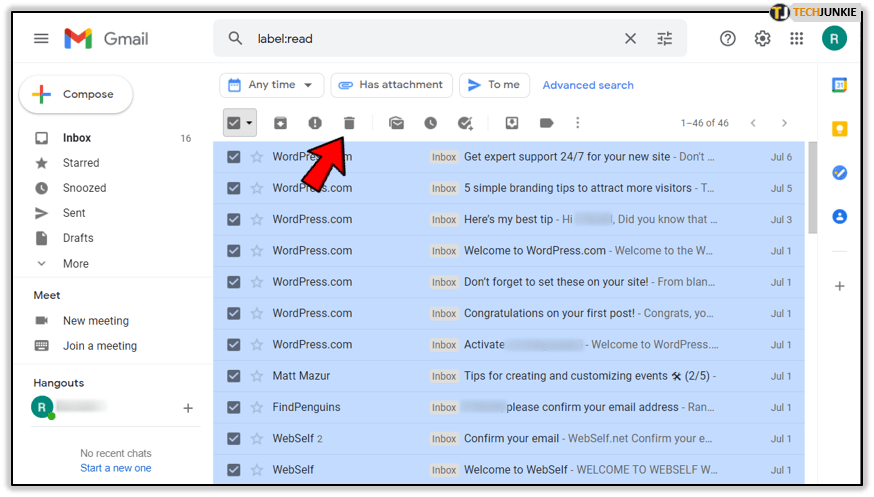The image size is (874, 497).
Task: Expand the More section in sidebar
Action: [75, 264]
